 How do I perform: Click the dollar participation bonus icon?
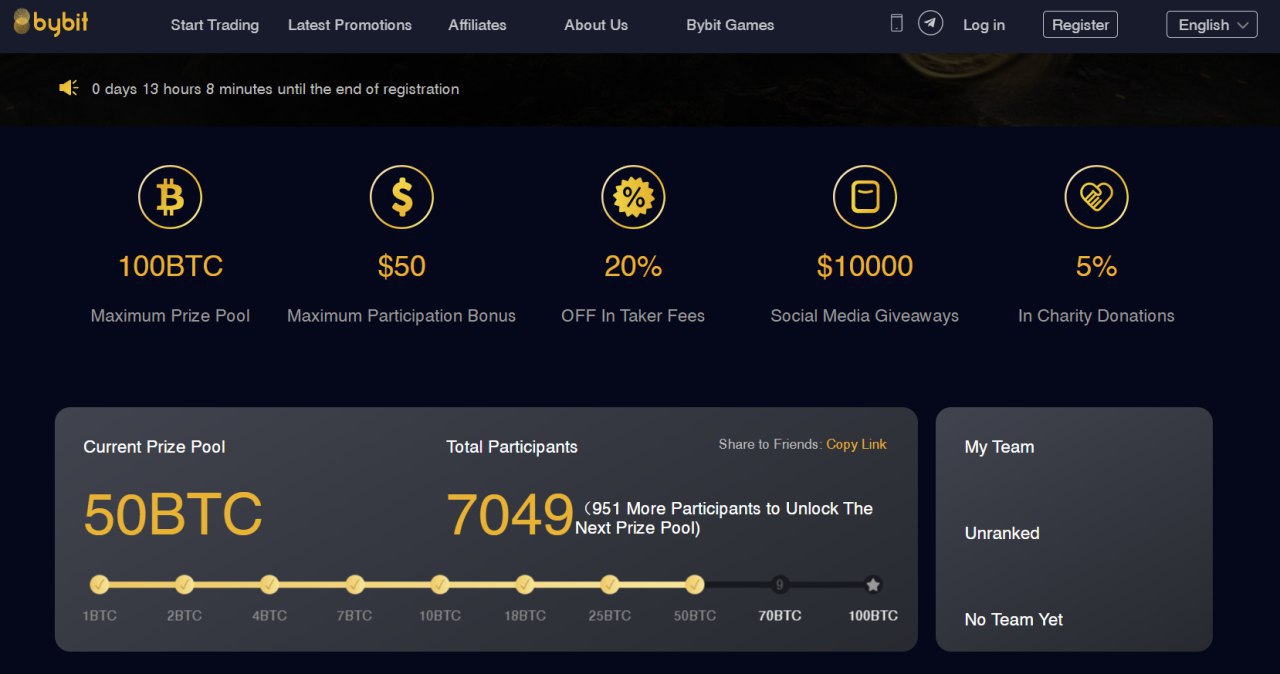(x=402, y=197)
